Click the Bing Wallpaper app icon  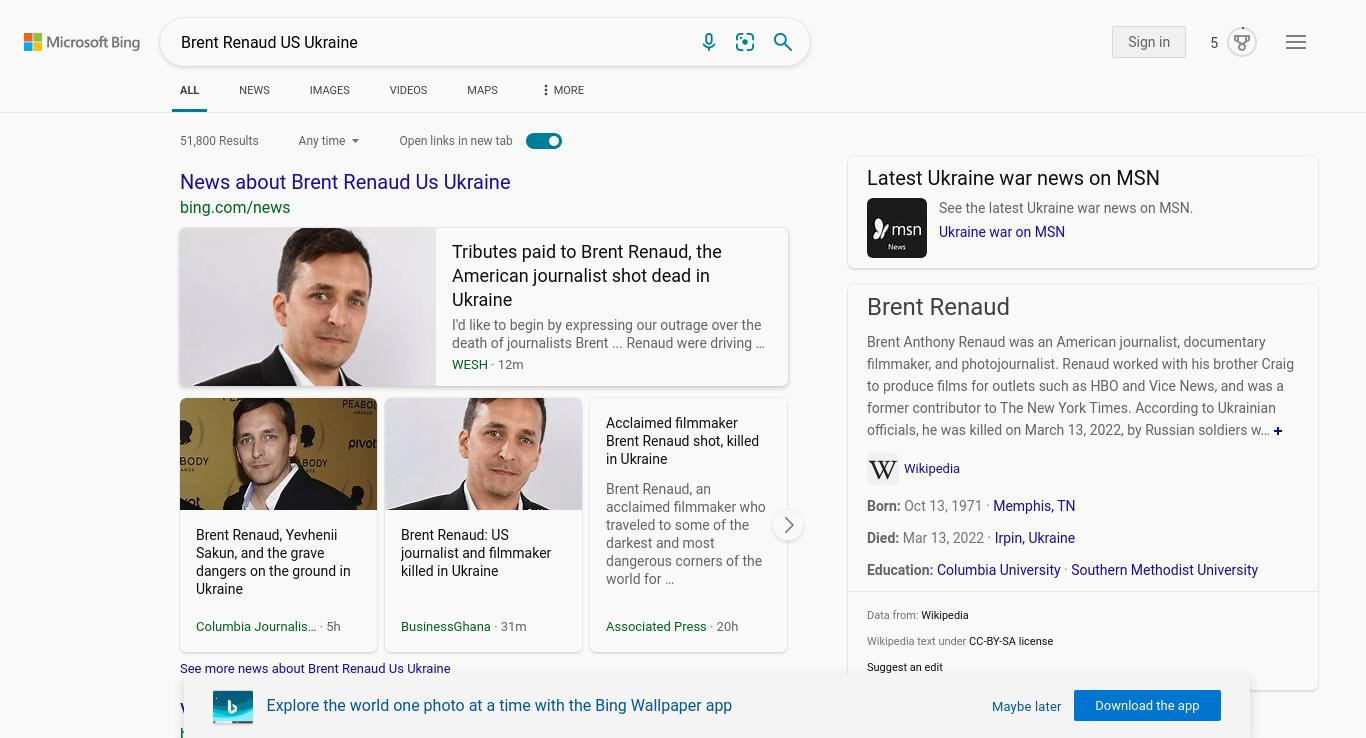click(x=233, y=706)
